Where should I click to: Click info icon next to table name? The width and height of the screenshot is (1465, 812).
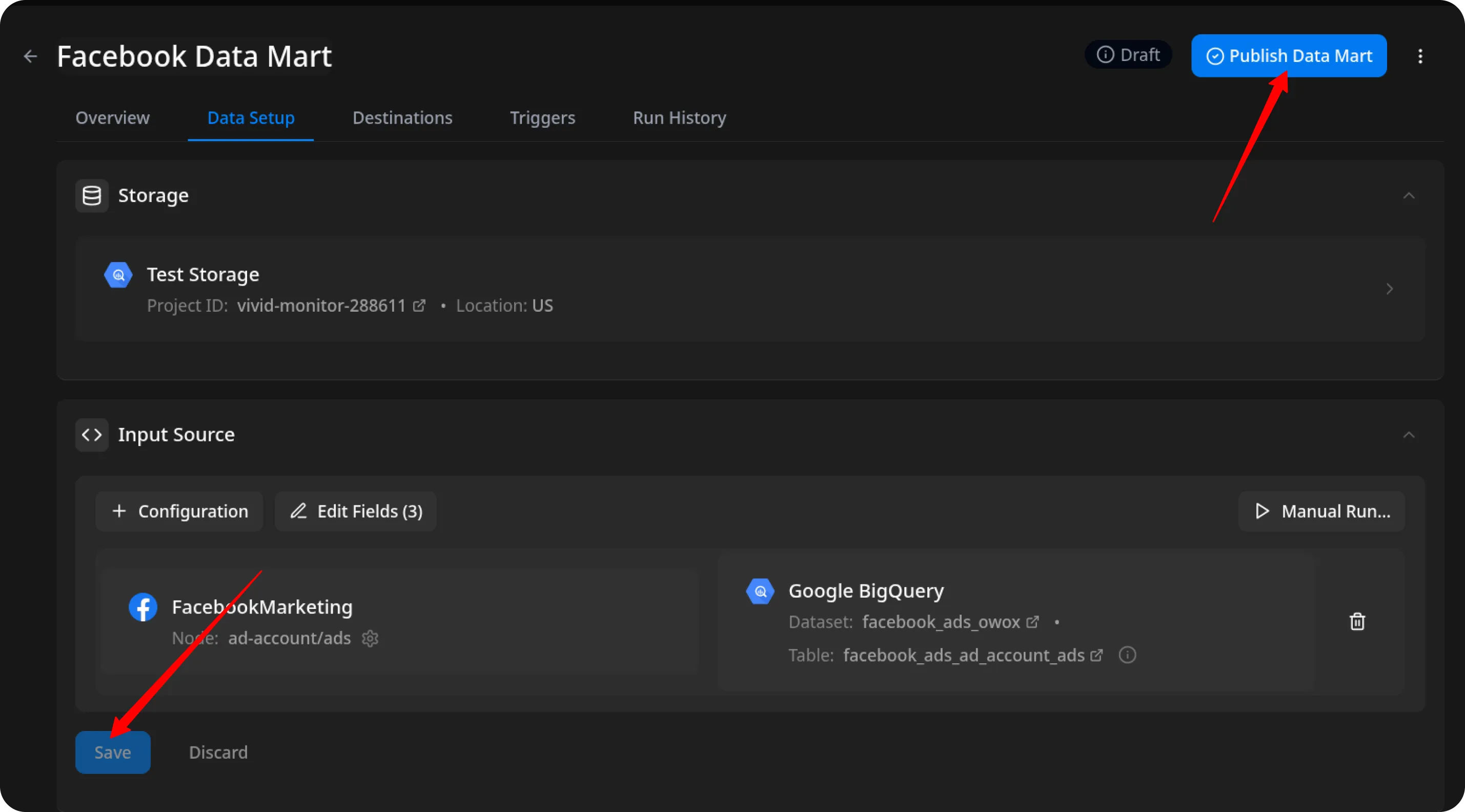point(1127,655)
